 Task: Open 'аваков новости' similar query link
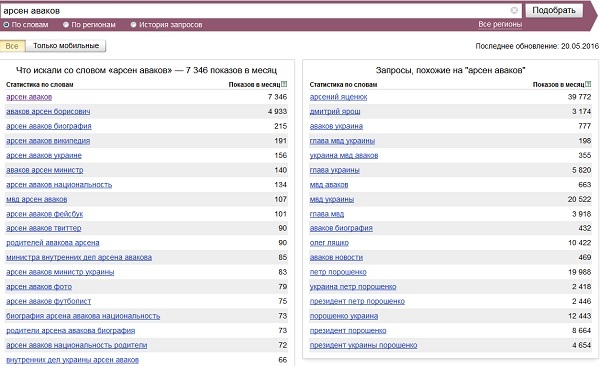click(336, 258)
